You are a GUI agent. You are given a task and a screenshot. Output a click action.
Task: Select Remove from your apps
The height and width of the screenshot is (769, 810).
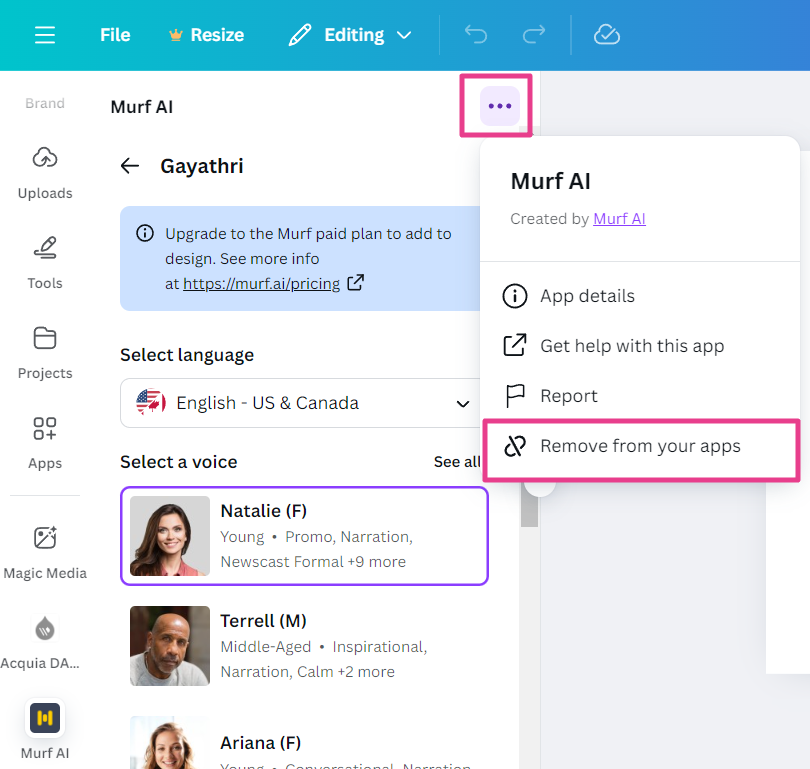(x=640, y=446)
